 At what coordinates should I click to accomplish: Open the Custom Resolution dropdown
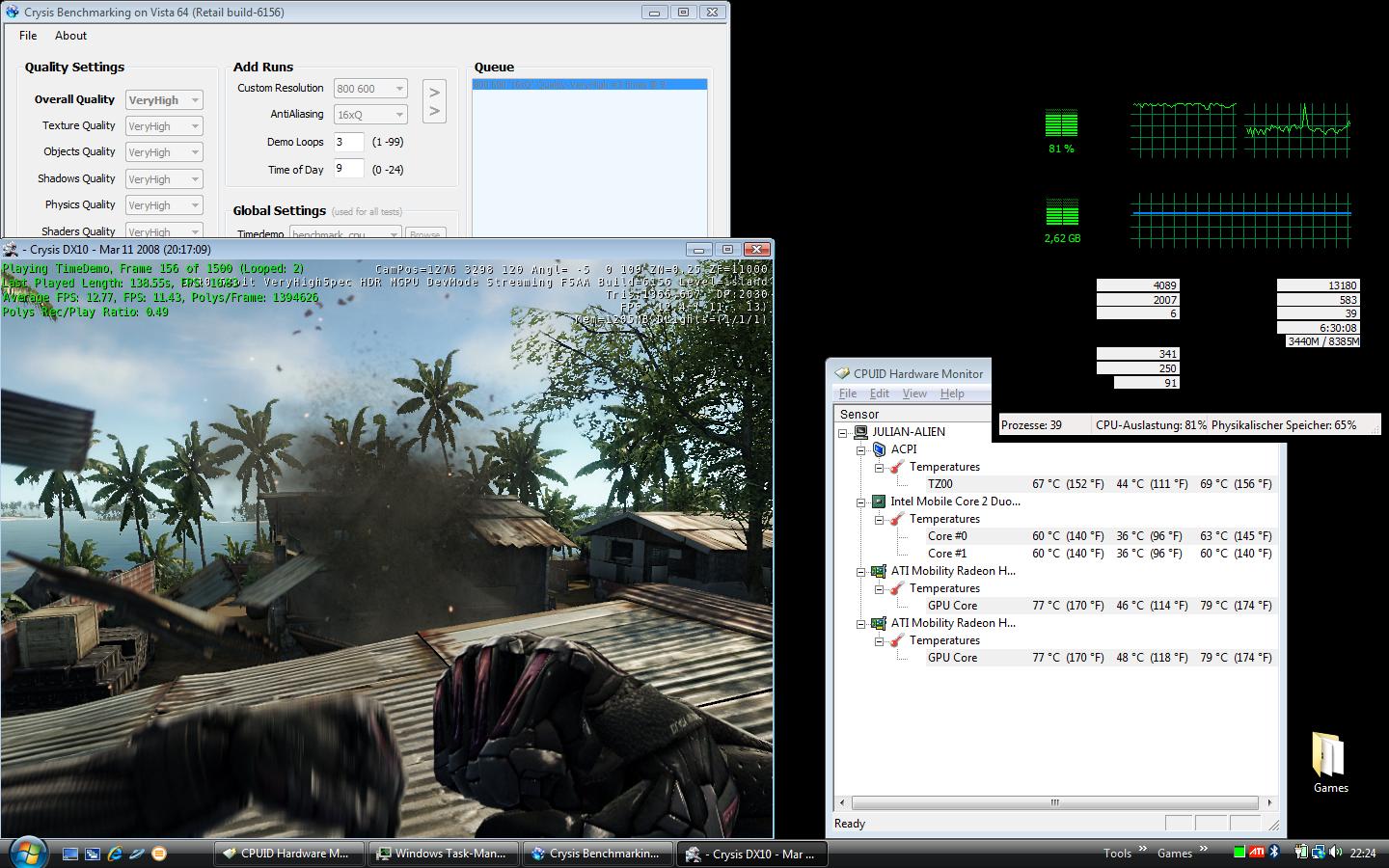pyautogui.click(x=370, y=89)
